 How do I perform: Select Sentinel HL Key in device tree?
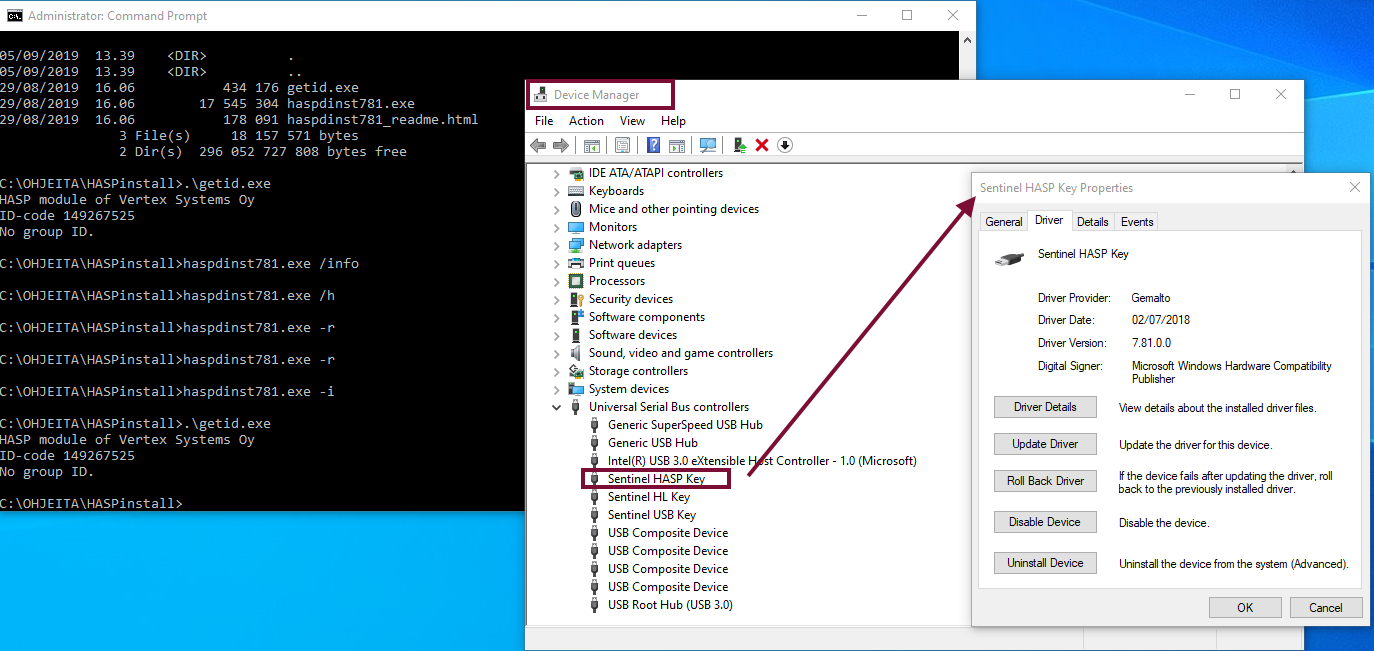click(x=648, y=497)
